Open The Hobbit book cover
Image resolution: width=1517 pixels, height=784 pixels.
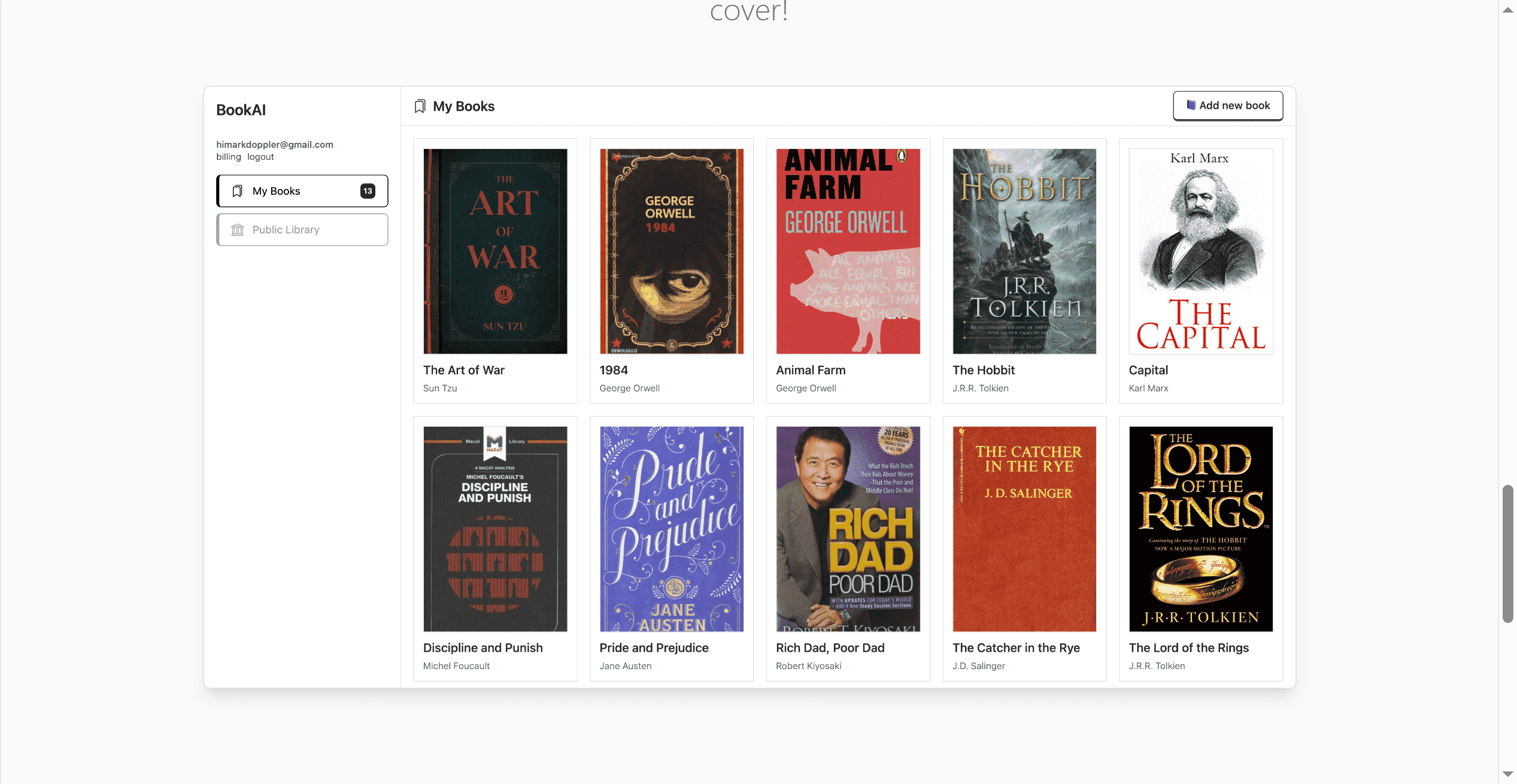(1024, 251)
